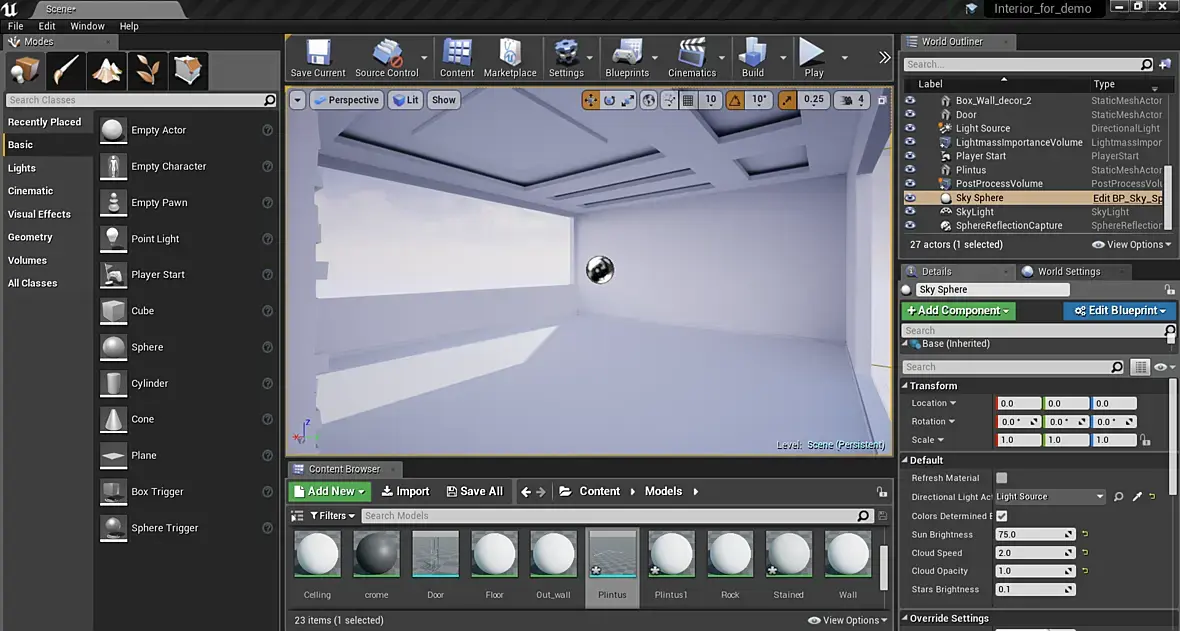Toggle grid snapping icon in viewport
This screenshot has width=1180, height=631.
click(688, 100)
